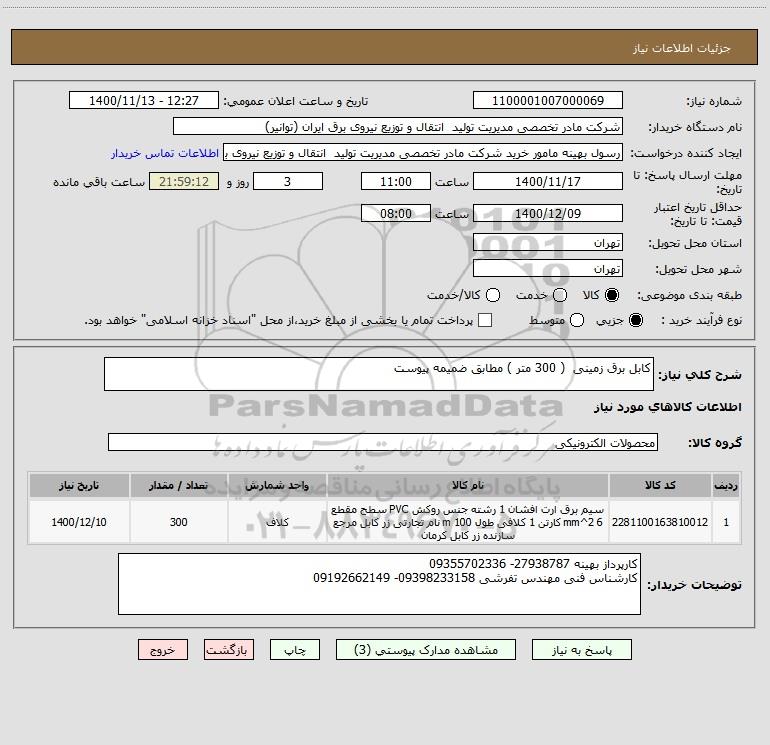Click the کد کالا column header
The height and width of the screenshot is (745, 770).
[x=660, y=485]
